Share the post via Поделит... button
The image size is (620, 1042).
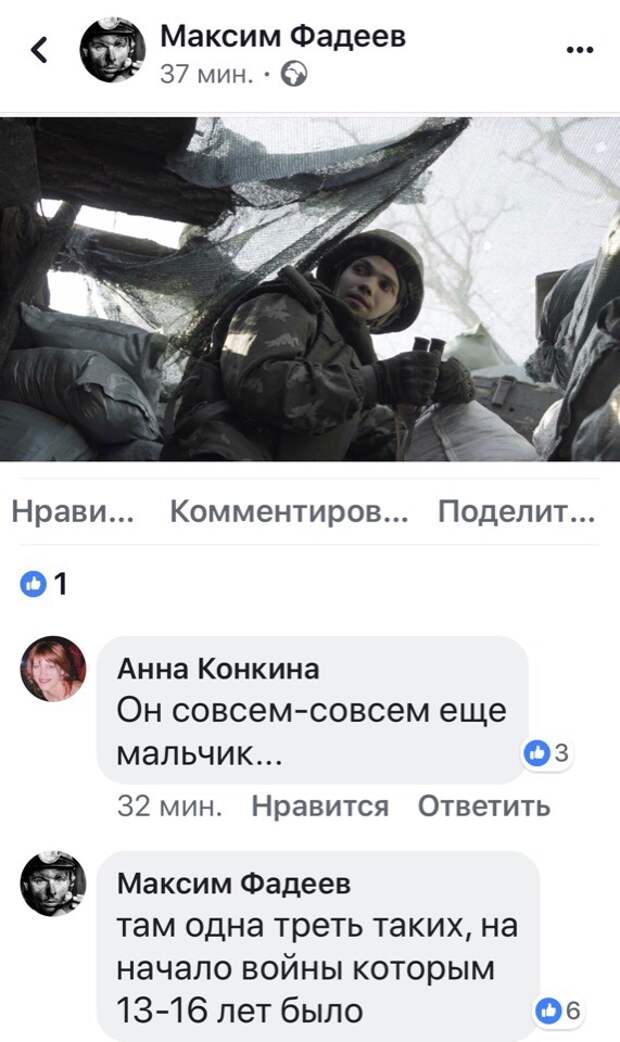pyautogui.click(x=516, y=512)
